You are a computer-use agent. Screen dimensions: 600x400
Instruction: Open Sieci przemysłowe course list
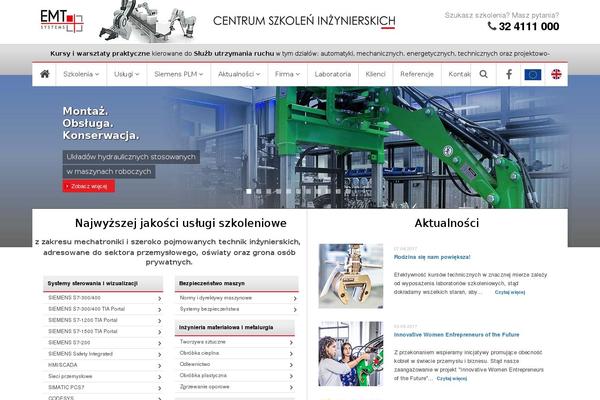pyautogui.click(x=70, y=377)
